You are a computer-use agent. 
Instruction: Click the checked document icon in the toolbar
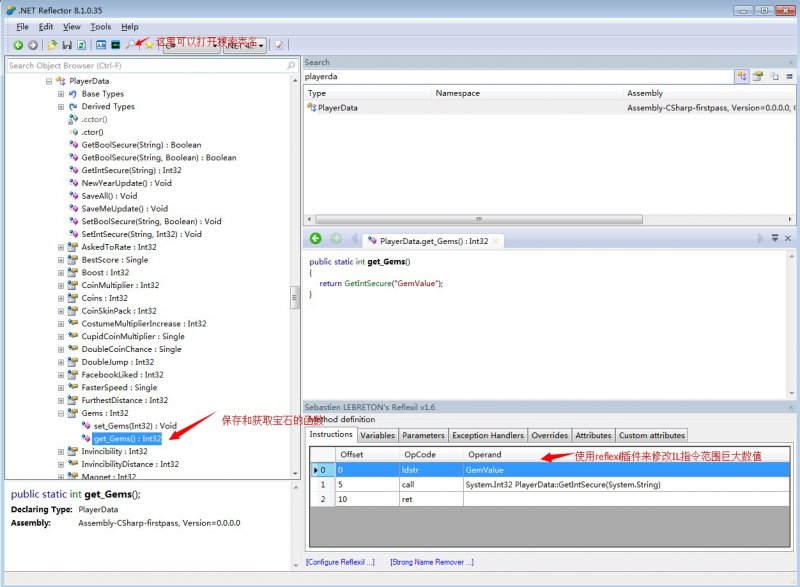pyautogui.click(x=279, y=45)
